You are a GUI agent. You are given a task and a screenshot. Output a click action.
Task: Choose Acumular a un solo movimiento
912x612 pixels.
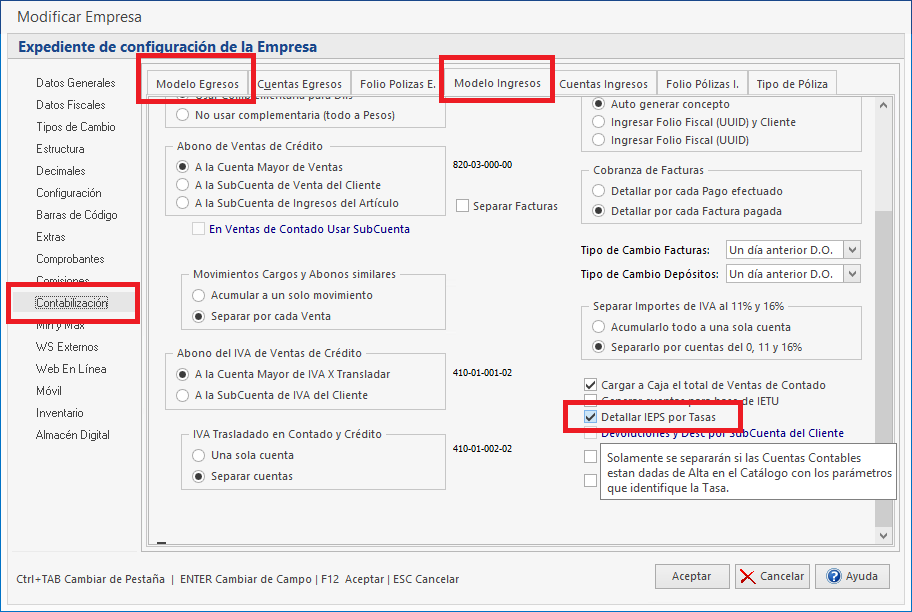(198, 296)
